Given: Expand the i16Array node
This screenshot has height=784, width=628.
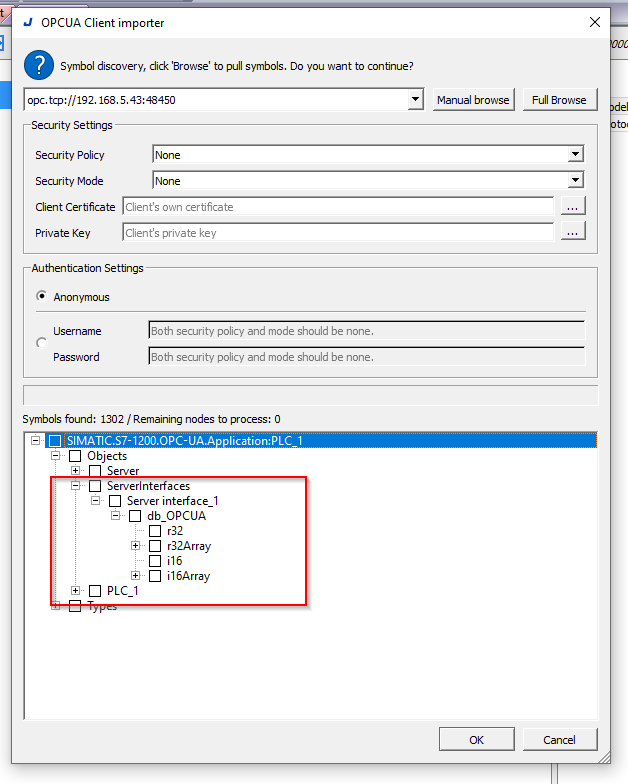Looking at the screenshot, I should pos(136,576).
